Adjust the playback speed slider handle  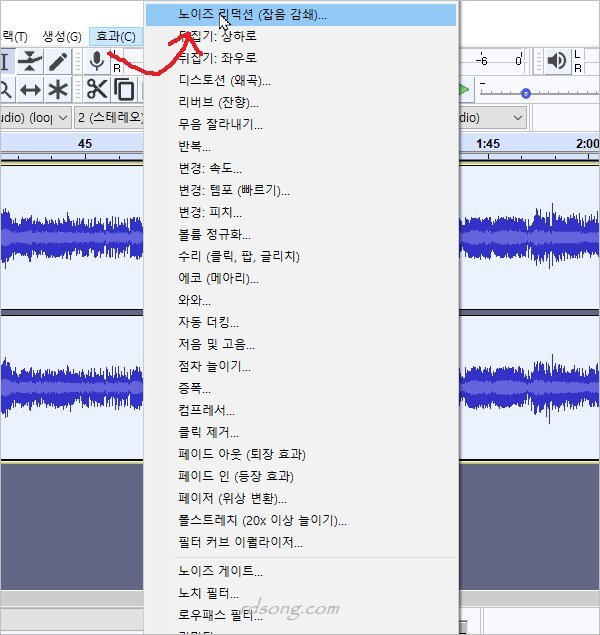(525, 93)
